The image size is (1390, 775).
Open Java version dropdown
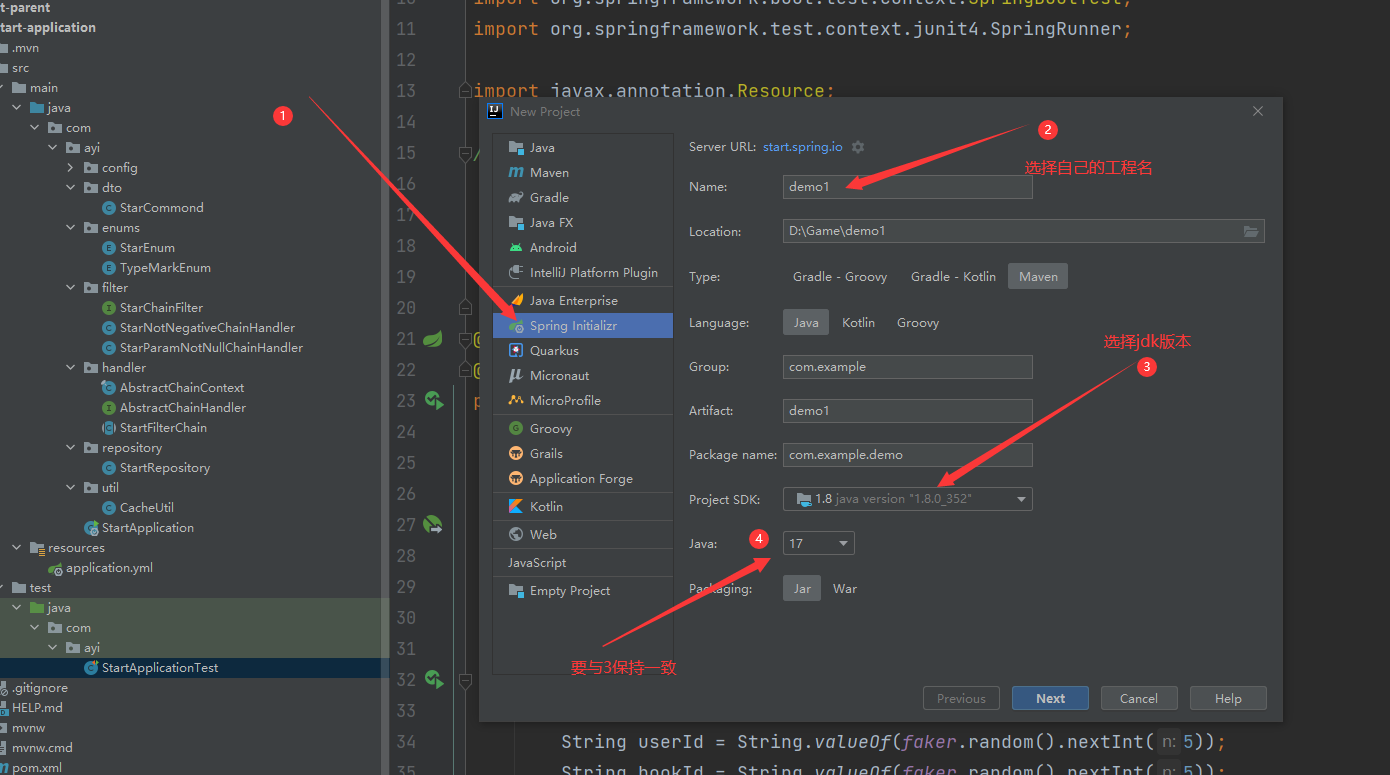coord(819,543)
